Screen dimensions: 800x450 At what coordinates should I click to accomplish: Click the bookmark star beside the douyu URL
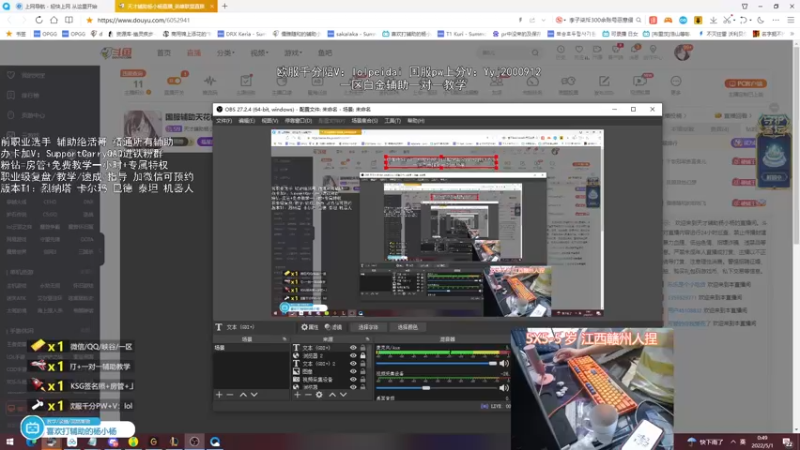pyautogui.click(x=89, y=20)
